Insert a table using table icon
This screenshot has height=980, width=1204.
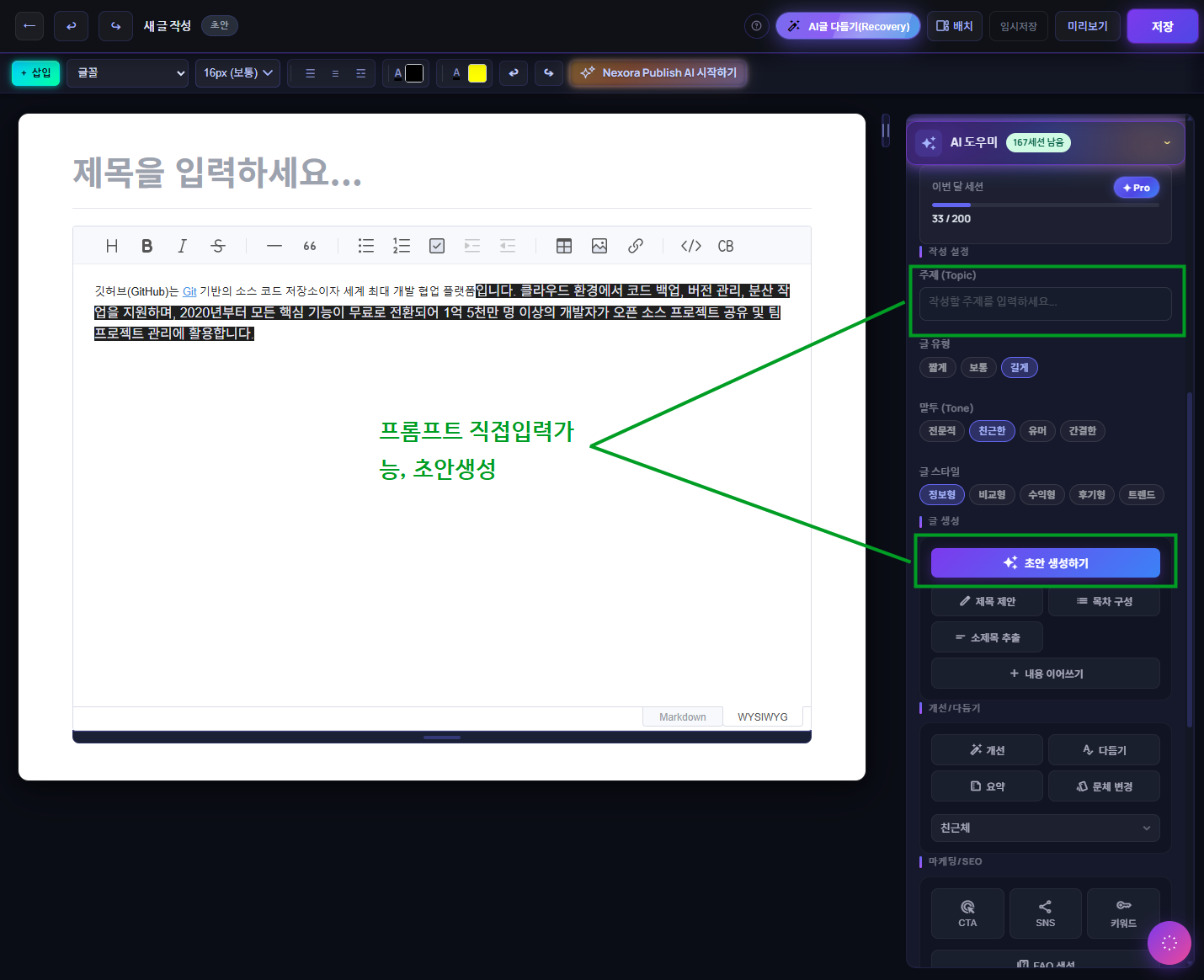[x=564, y=246]
